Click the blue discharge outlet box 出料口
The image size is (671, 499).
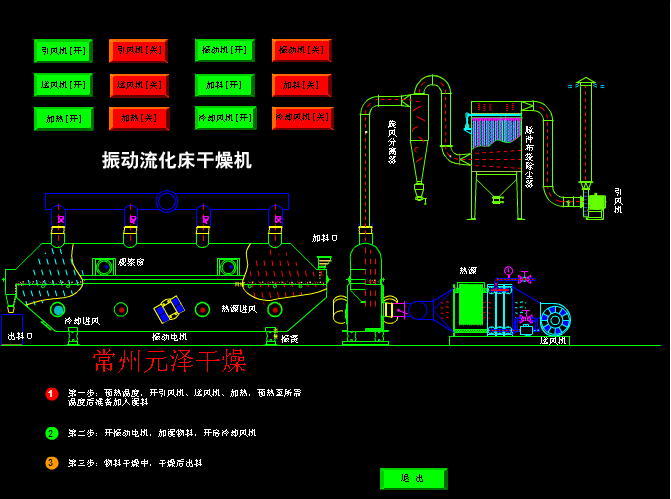12,330
